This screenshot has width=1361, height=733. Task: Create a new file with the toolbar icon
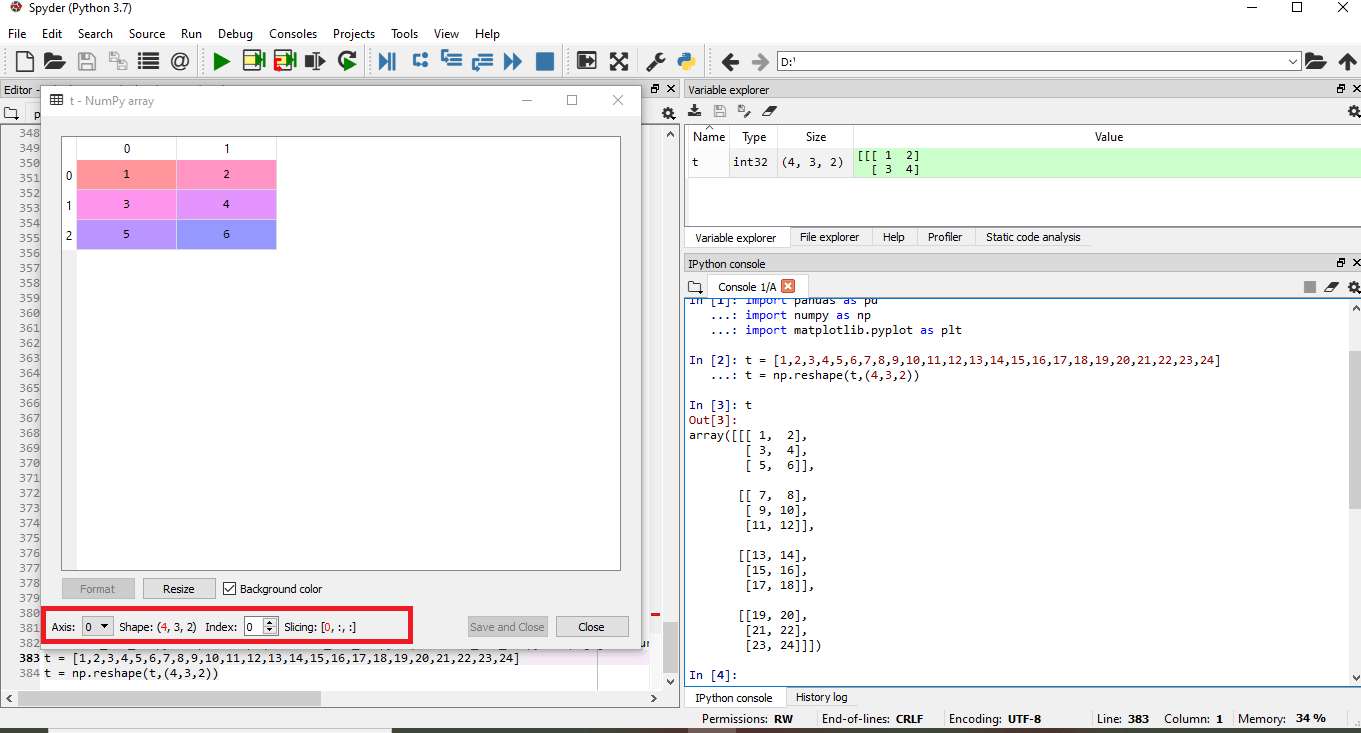(x=24, y=62)
